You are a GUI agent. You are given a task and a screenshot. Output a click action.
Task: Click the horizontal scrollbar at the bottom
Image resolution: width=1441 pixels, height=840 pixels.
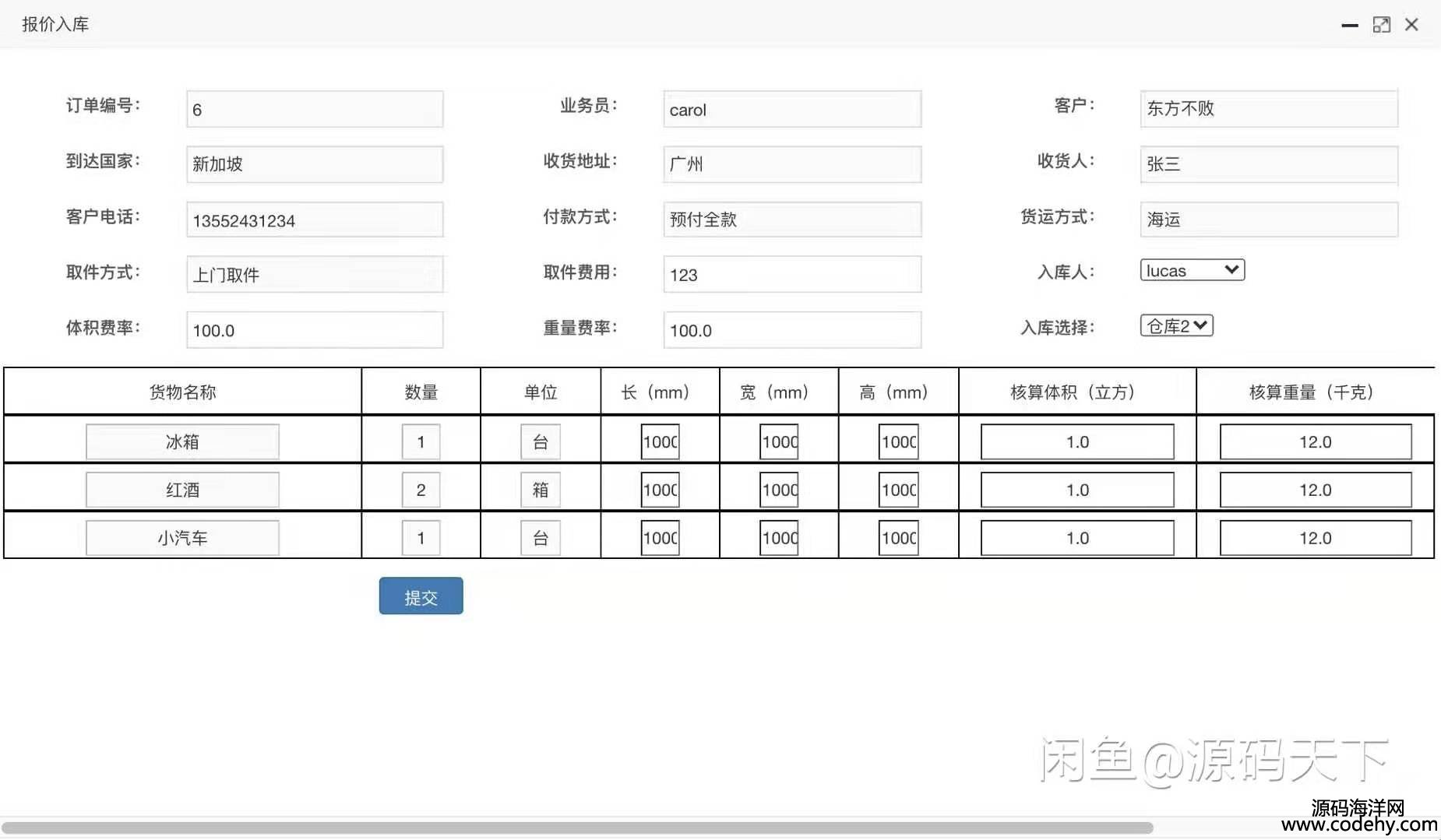pos(576,828)
